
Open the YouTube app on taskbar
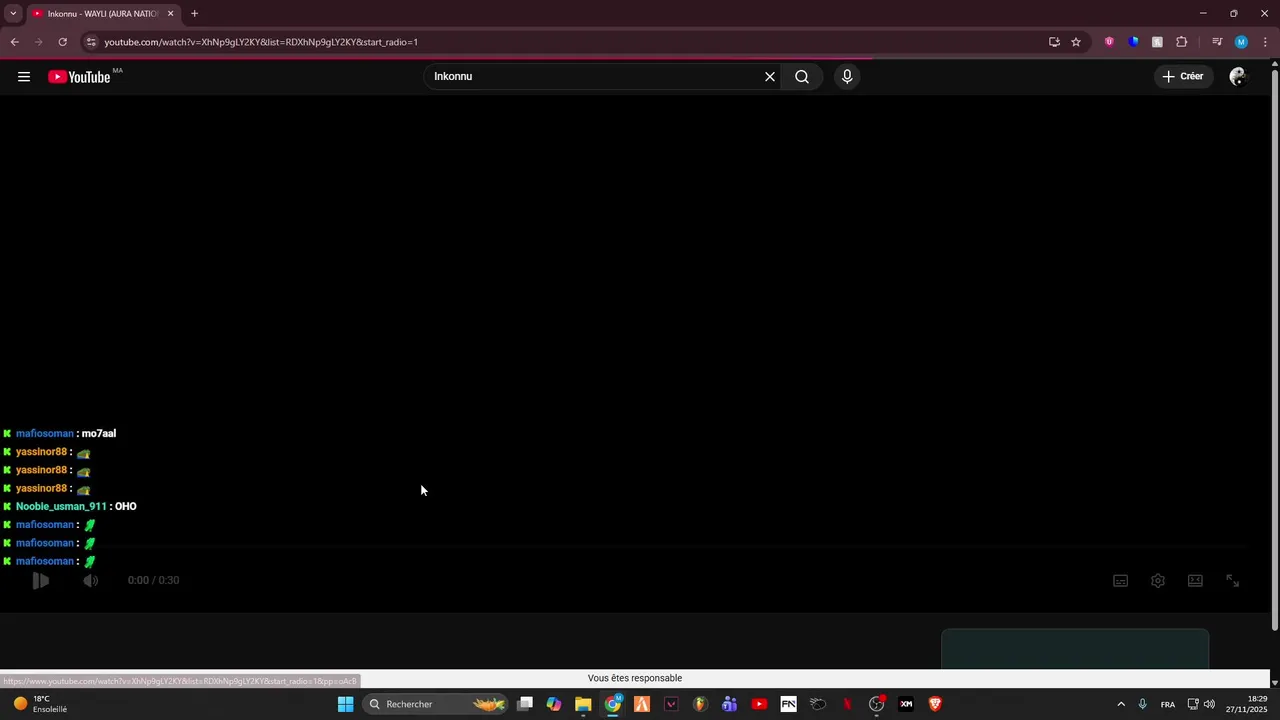tap(759, 704)
